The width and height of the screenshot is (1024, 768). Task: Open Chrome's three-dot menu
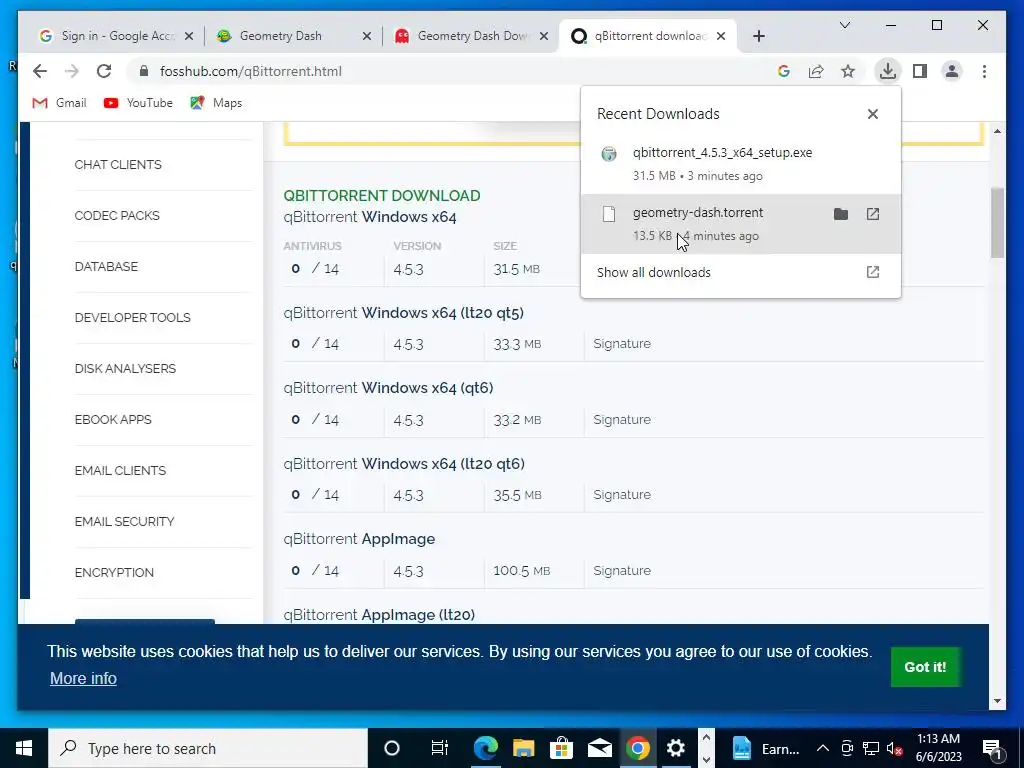tap(984, 71)
